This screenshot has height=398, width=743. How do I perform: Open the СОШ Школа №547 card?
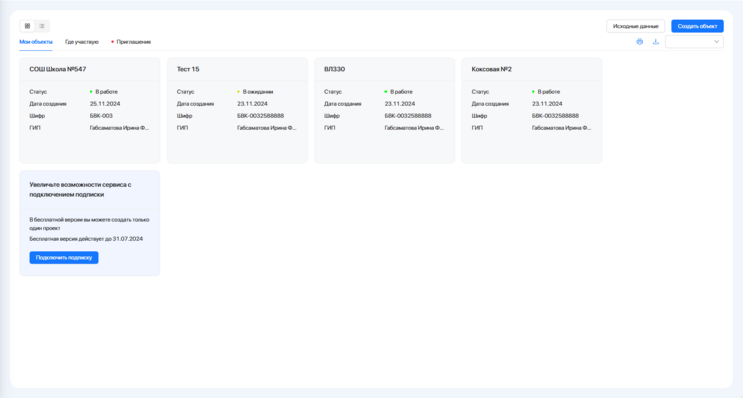click(x=90, y=110)
